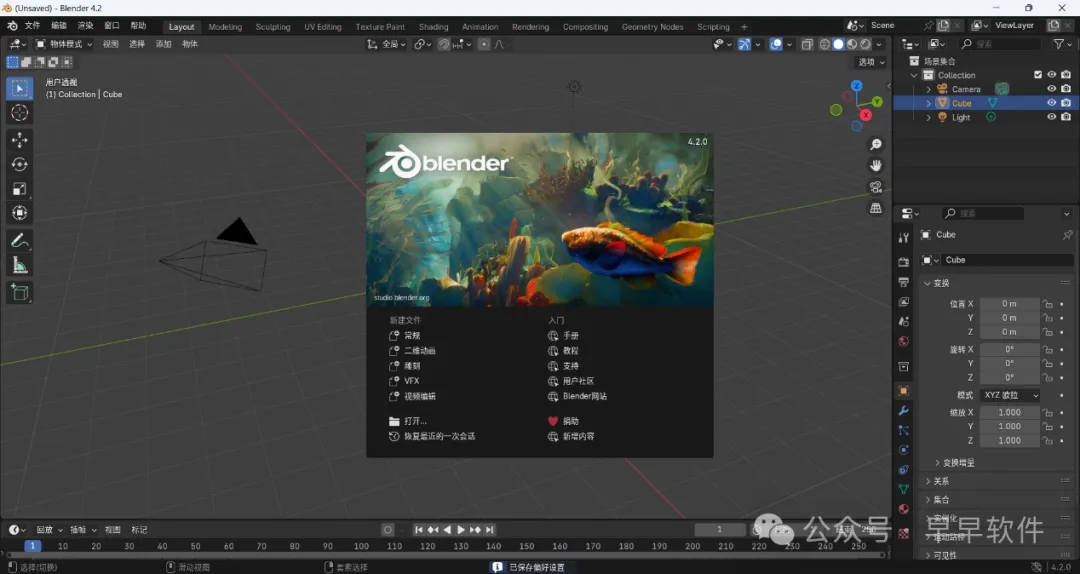Expand the Camera item in outliner
The image size is (1080, 574).
(x=928, y=90)
